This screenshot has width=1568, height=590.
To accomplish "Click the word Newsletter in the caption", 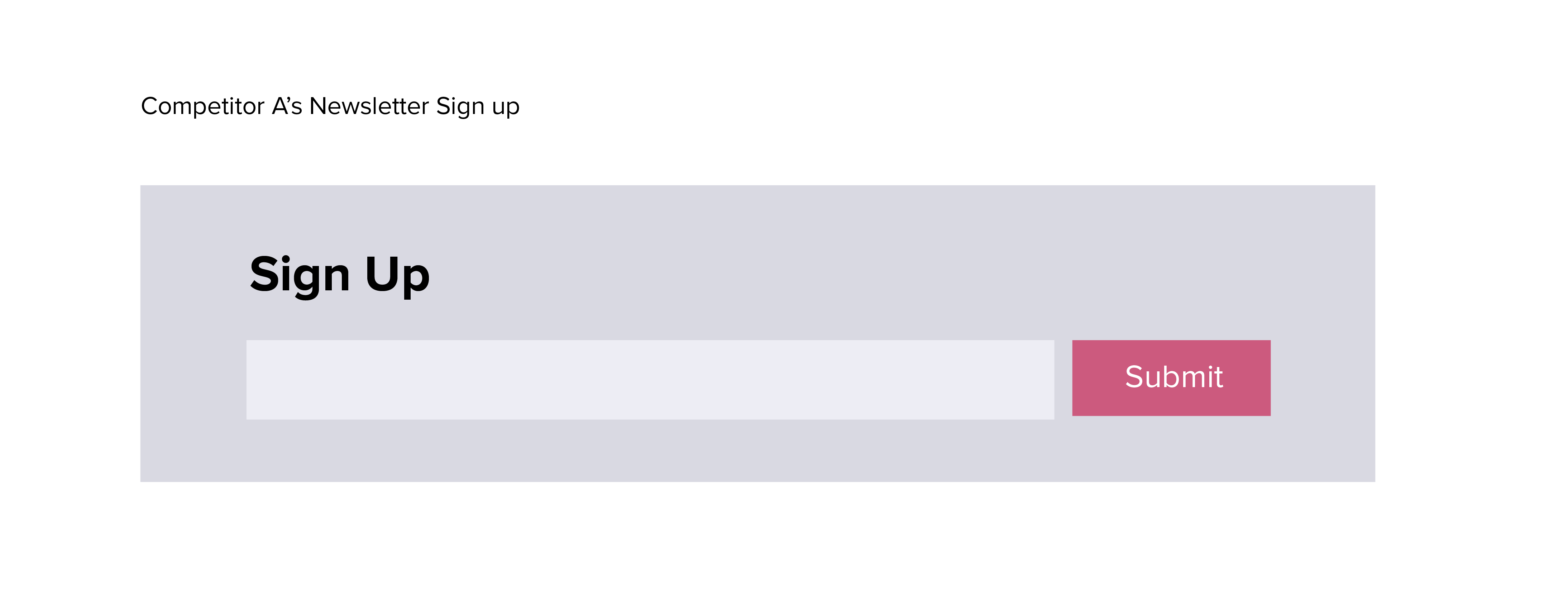I will pyautogui.click(x=369, y=106).
